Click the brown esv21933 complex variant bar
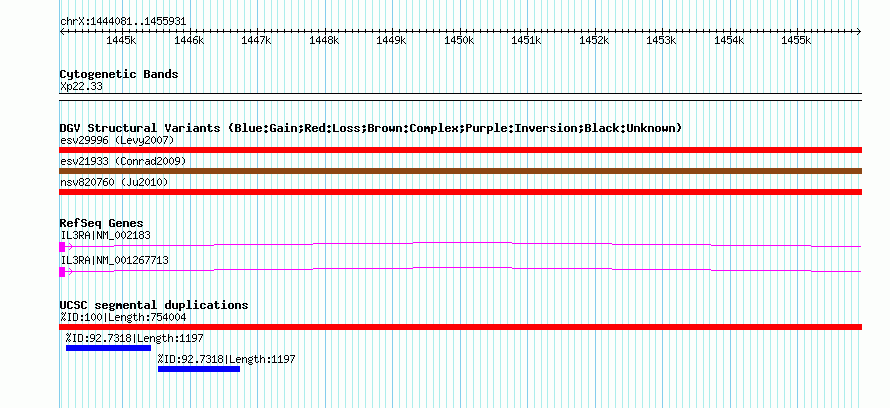 point(461,171)
